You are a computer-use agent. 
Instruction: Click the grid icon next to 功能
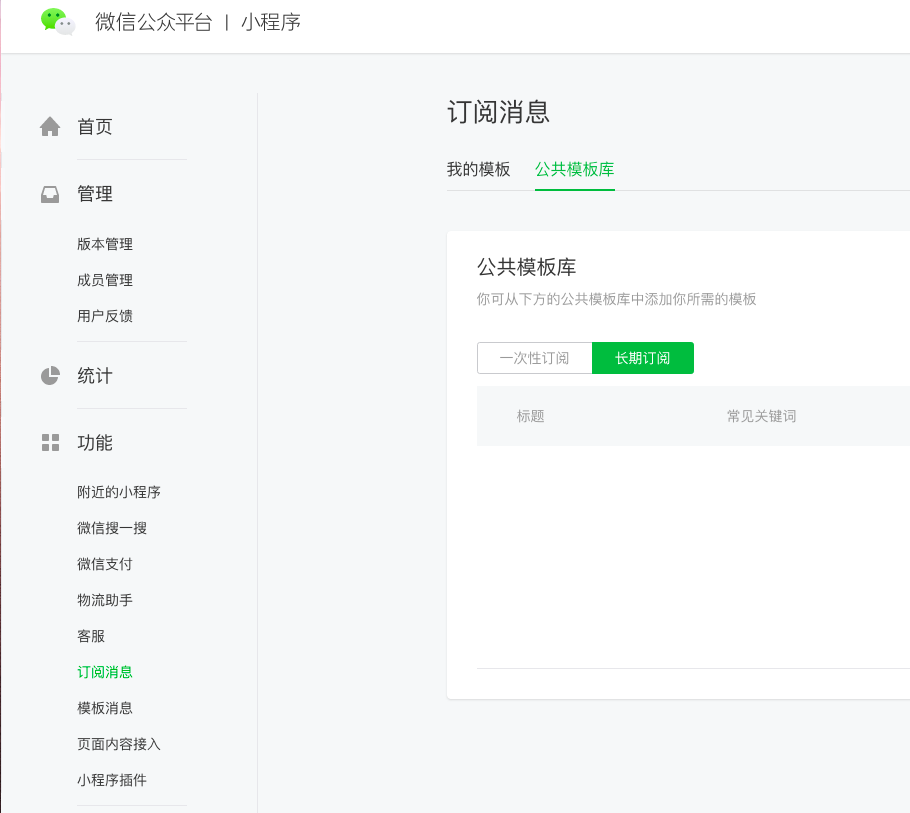coord(49,442)
